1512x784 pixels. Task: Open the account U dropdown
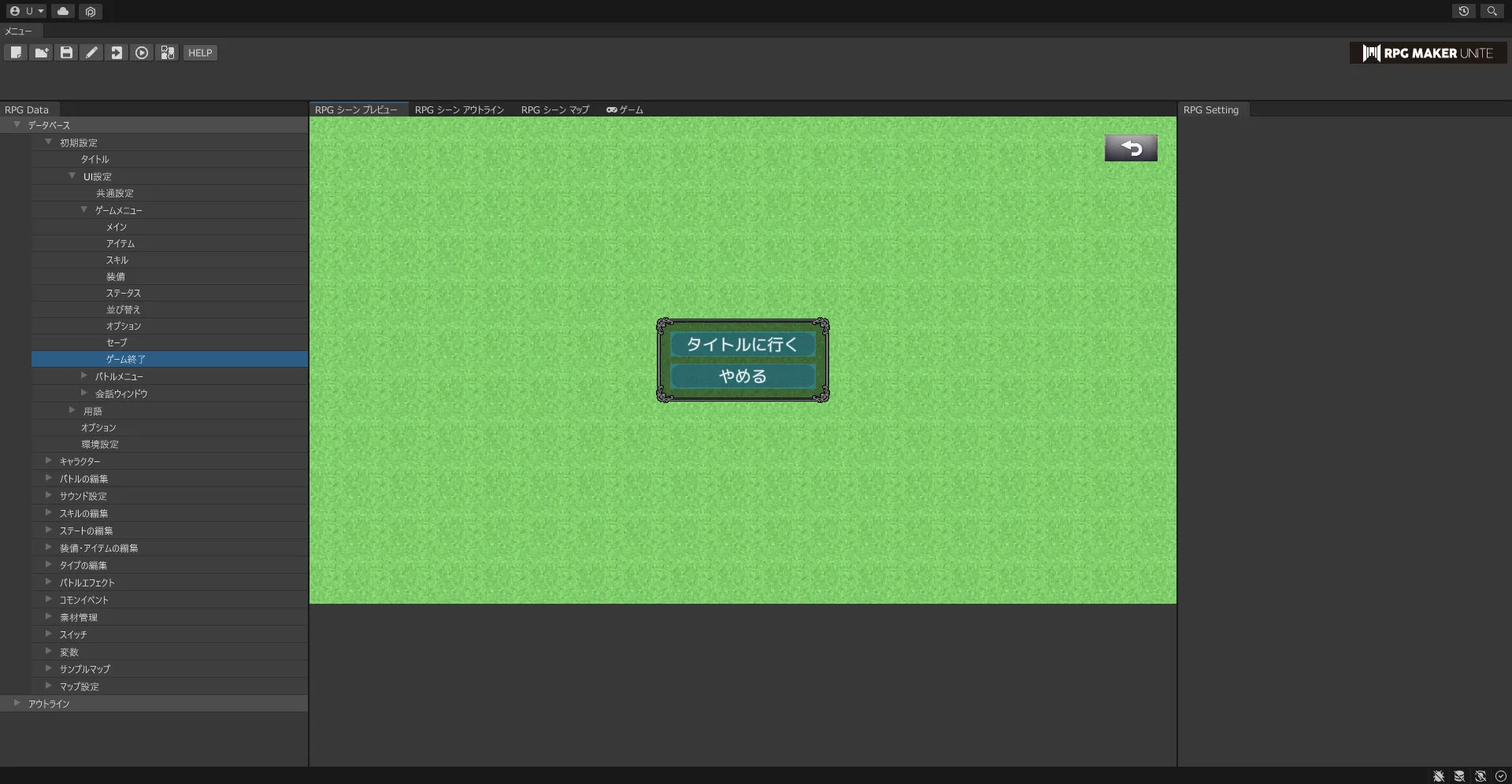pyautogui.click(x=27, y=11)
